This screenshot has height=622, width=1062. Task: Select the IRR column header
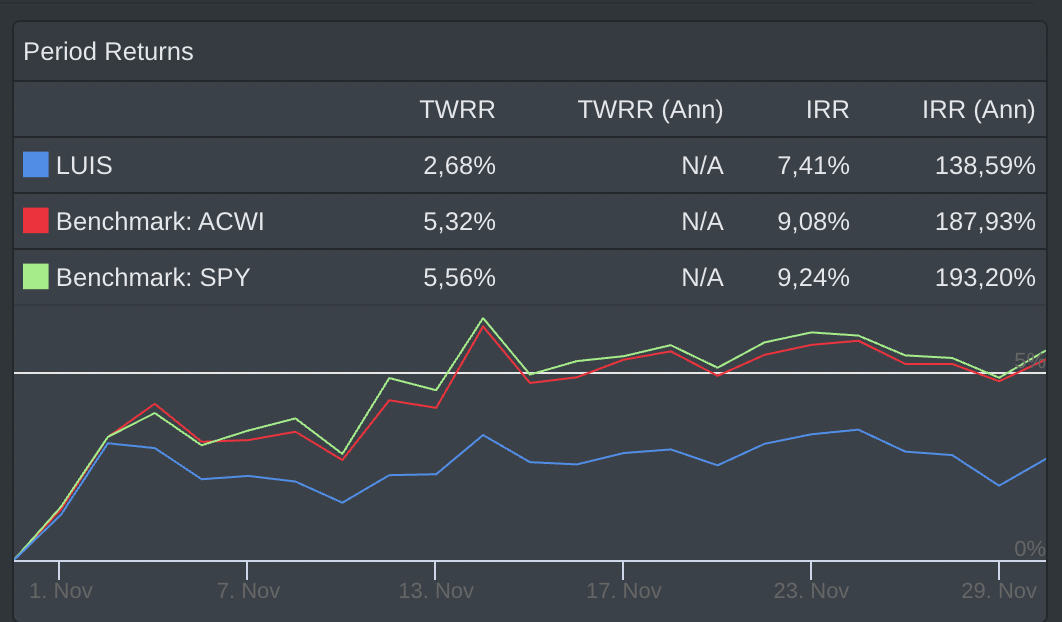pos(827,110)
